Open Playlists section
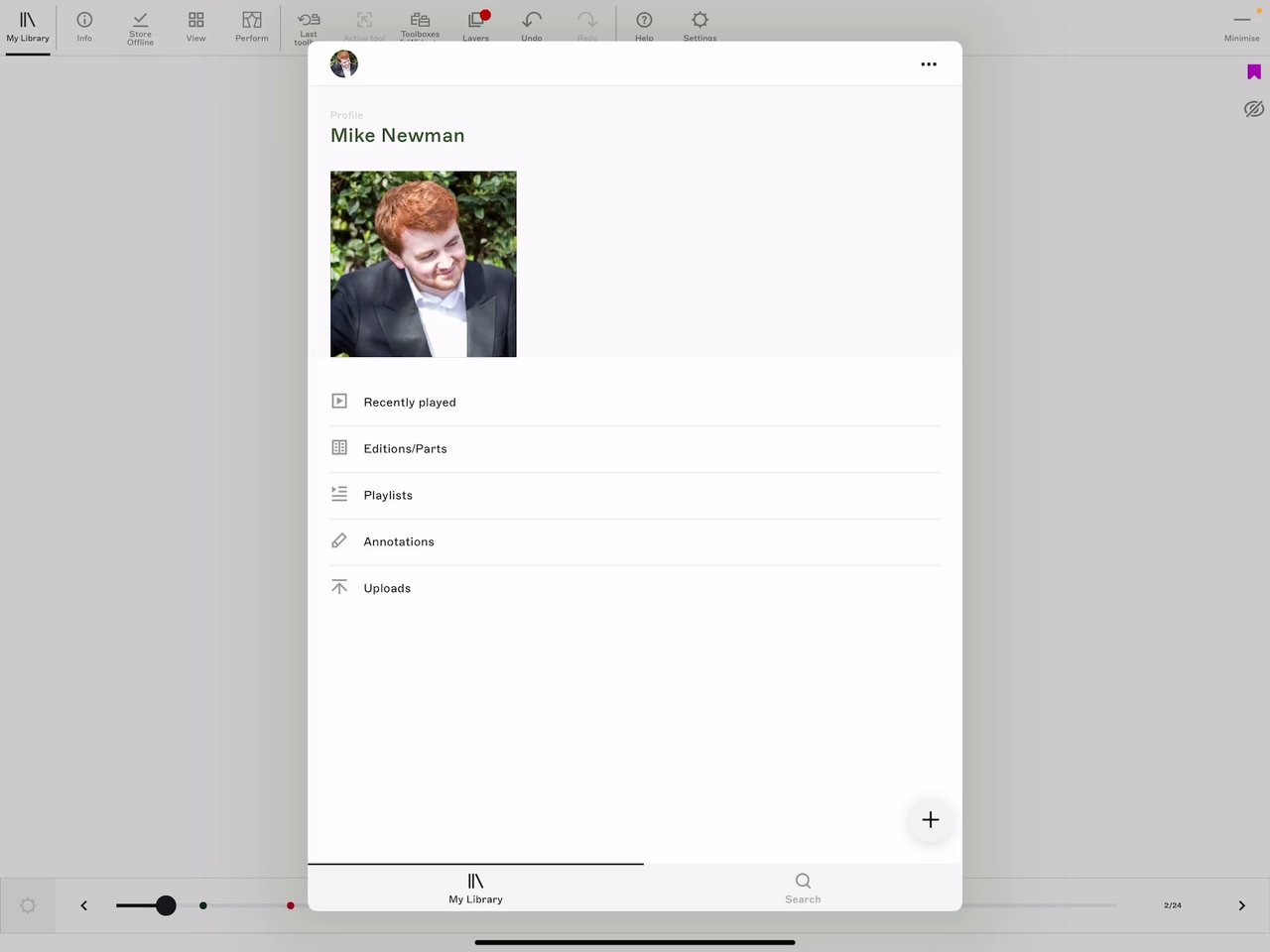 click(635, 496)
